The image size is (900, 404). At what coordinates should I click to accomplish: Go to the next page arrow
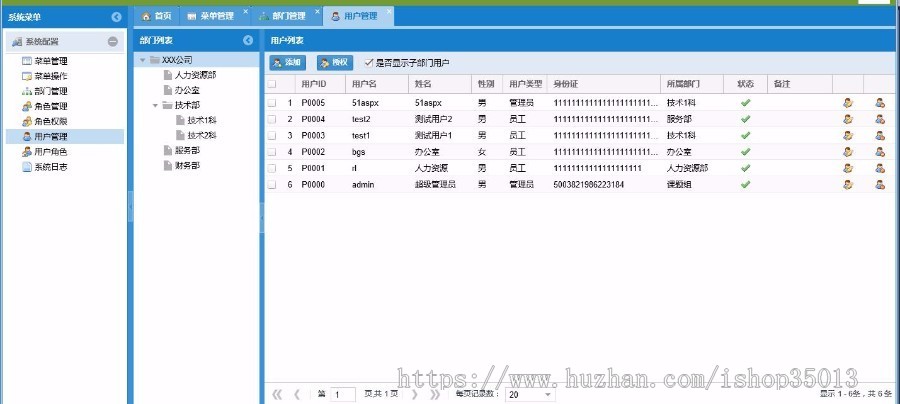pos(415,394)
